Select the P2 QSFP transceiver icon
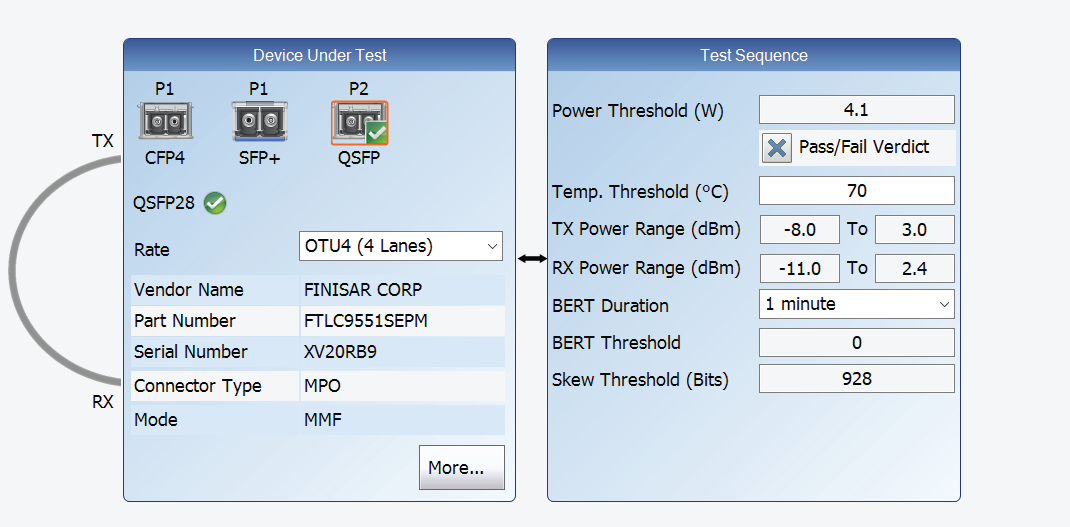The image size is (1070, 527). pos(359,123)
